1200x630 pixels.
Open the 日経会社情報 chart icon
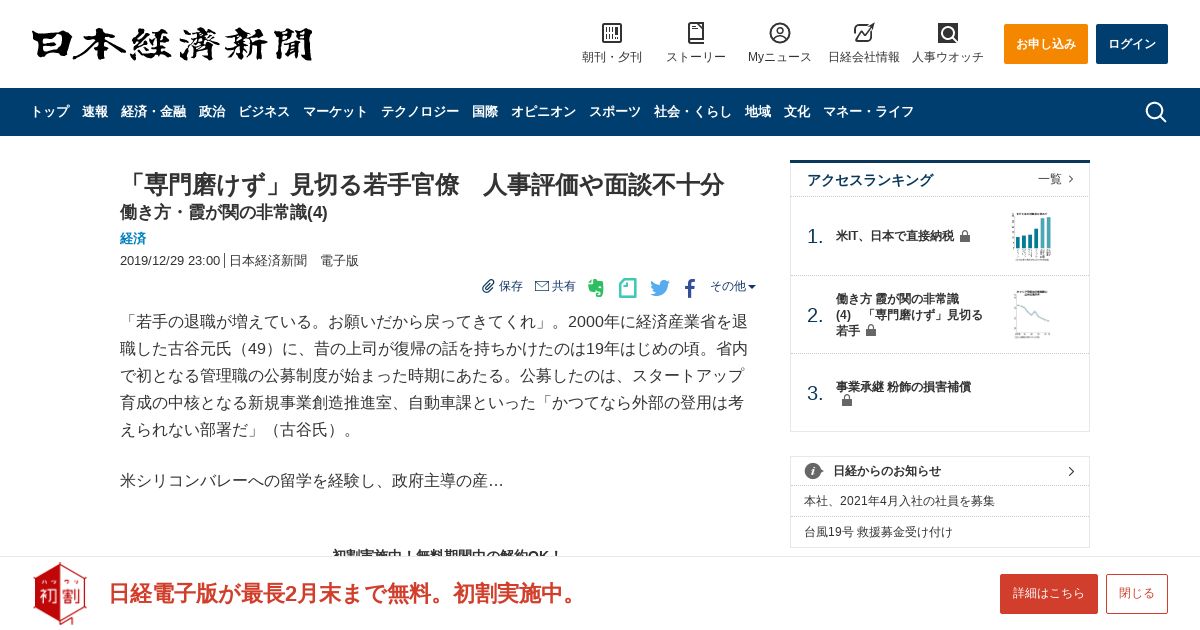864,33
